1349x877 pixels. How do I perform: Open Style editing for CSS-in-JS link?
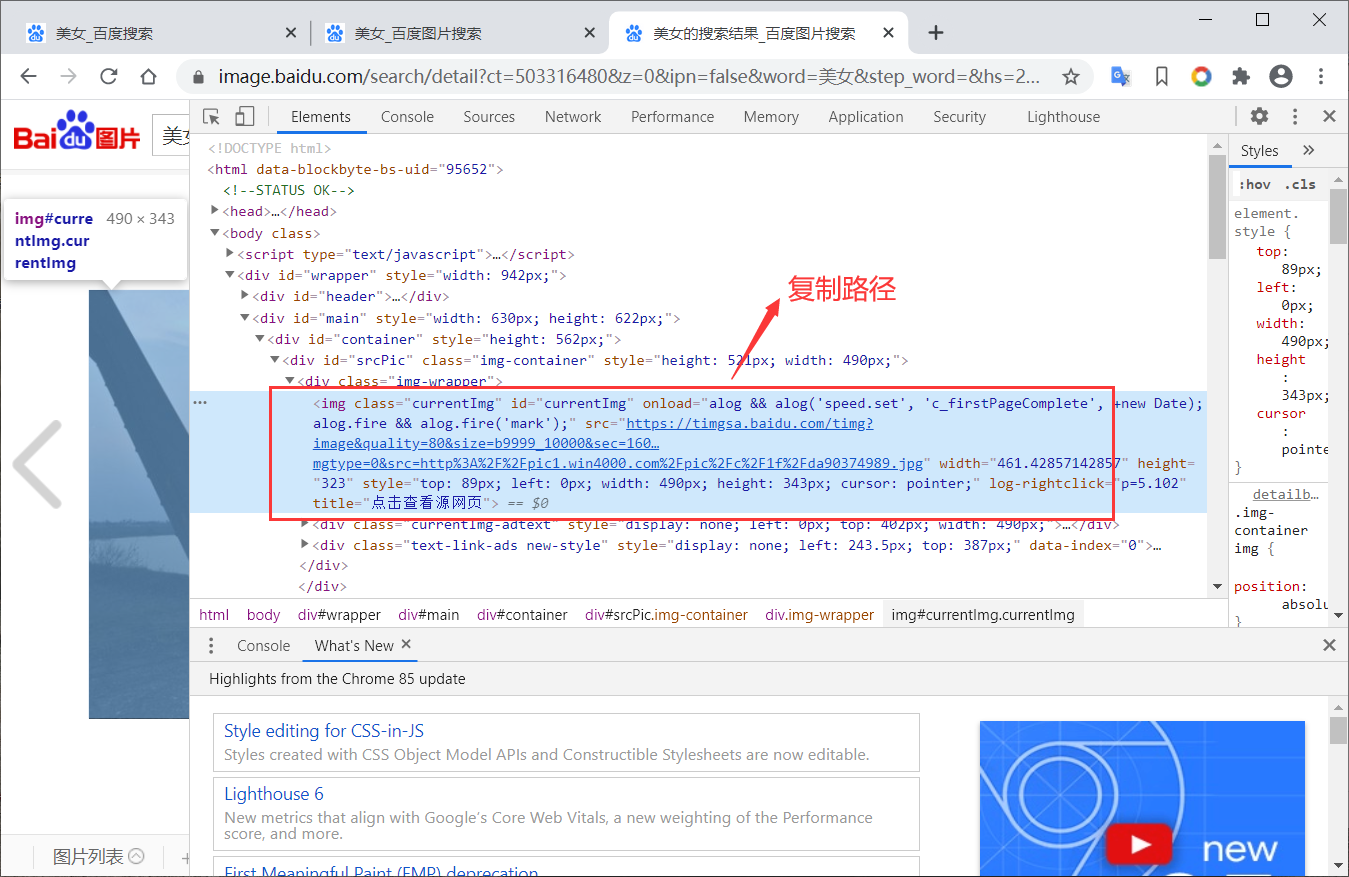(x=323, y=731)
